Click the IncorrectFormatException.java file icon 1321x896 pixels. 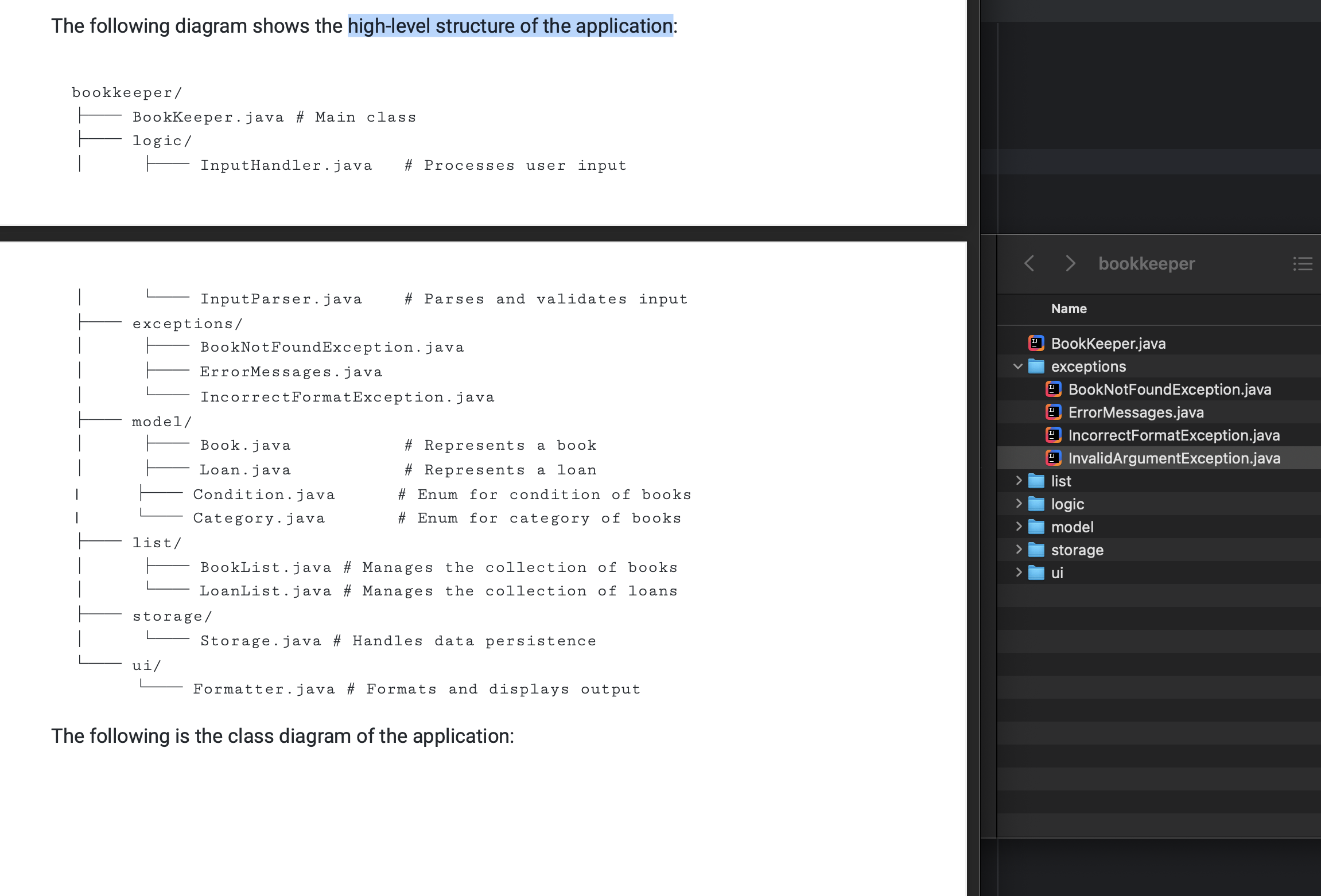pos(1053,435)
